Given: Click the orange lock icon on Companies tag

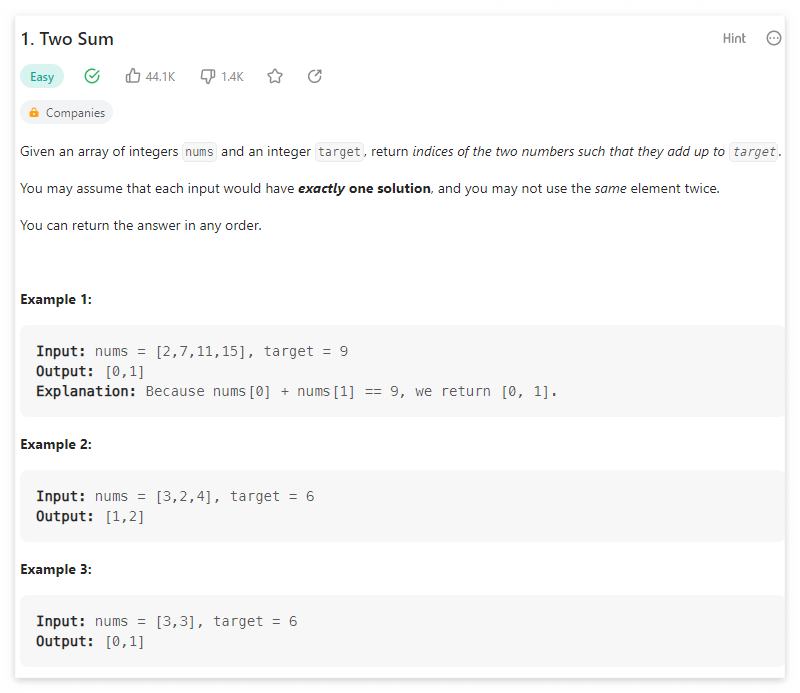Looking at the screenshot, I should click(x=36, y=112).
